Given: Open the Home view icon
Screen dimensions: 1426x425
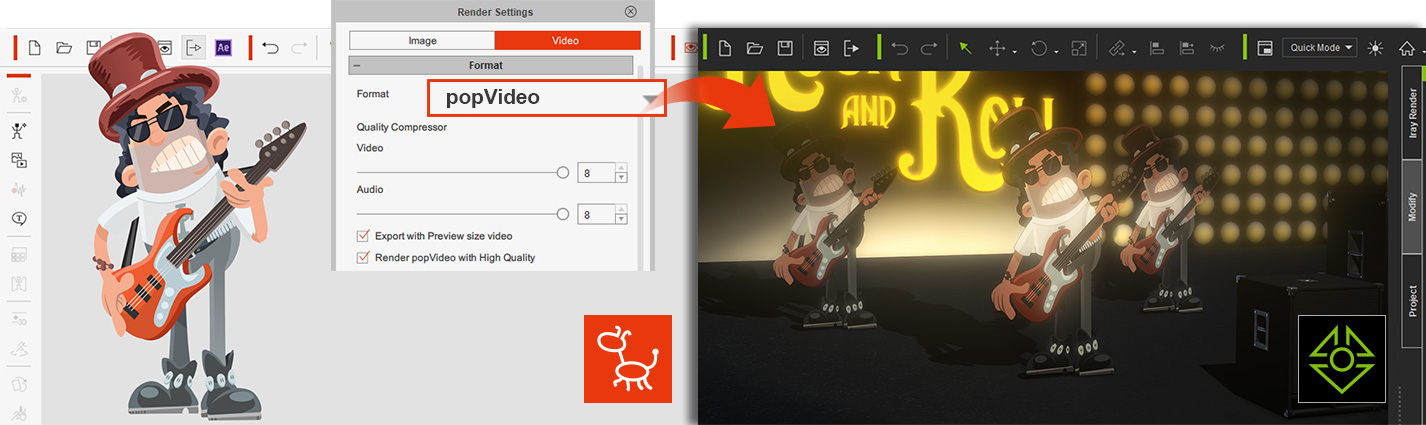Looking at the screenshot, I should (x=1407, y=48).
